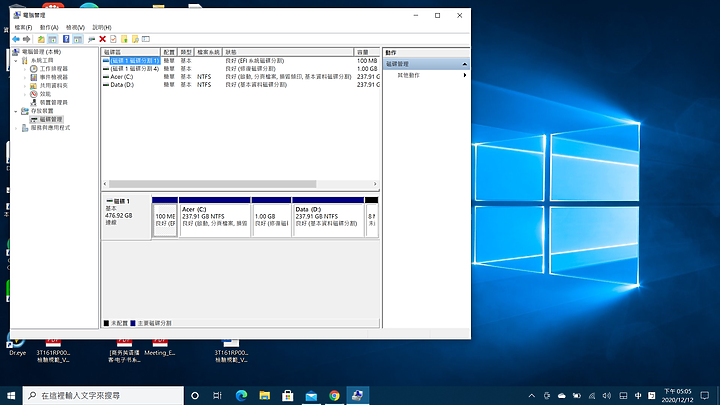Screen dimensions: 720x405
Task: Open Cortana circle icon on taskbar
Action: 195,395
